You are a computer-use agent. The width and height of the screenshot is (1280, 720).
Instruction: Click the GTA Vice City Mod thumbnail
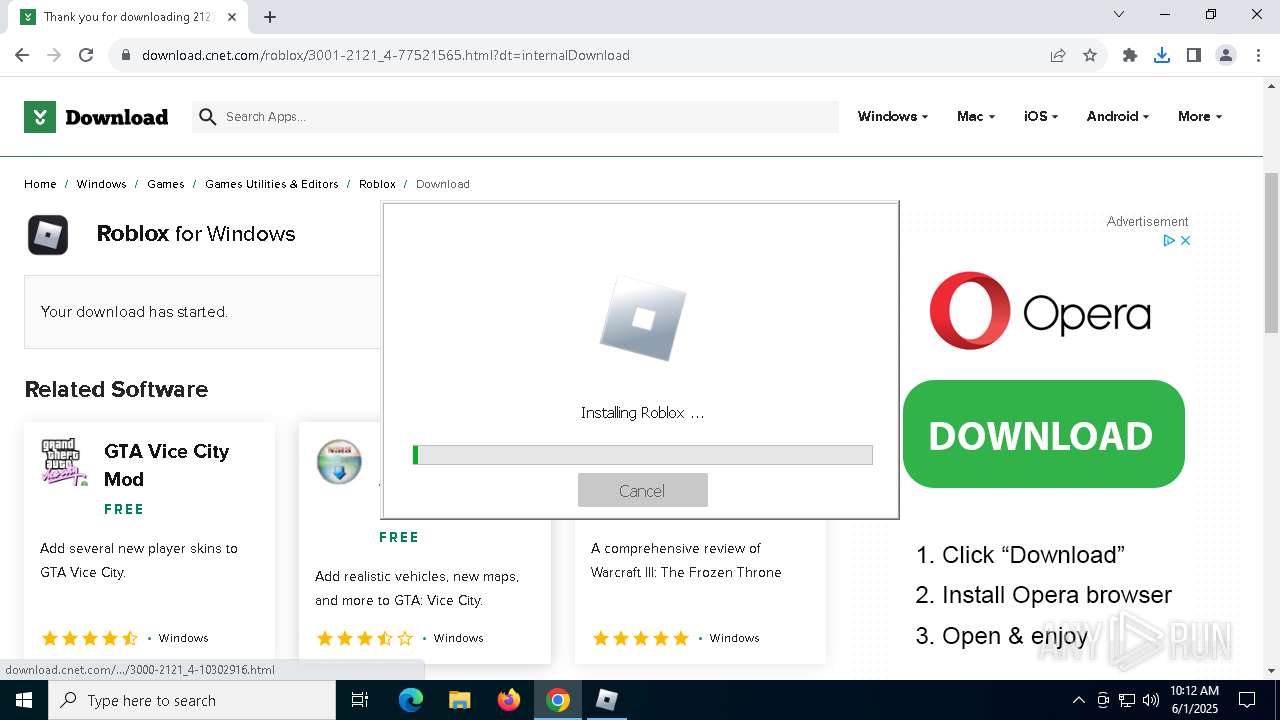pos(65,462)
